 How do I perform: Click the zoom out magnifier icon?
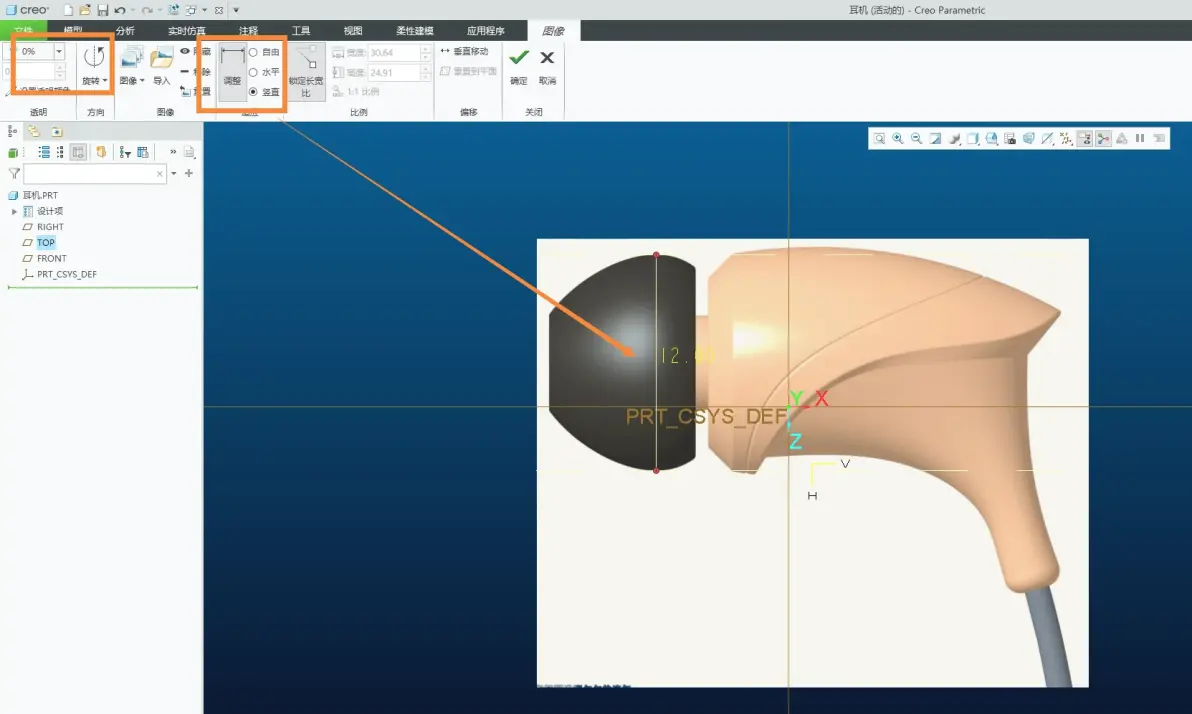(917, 138)
